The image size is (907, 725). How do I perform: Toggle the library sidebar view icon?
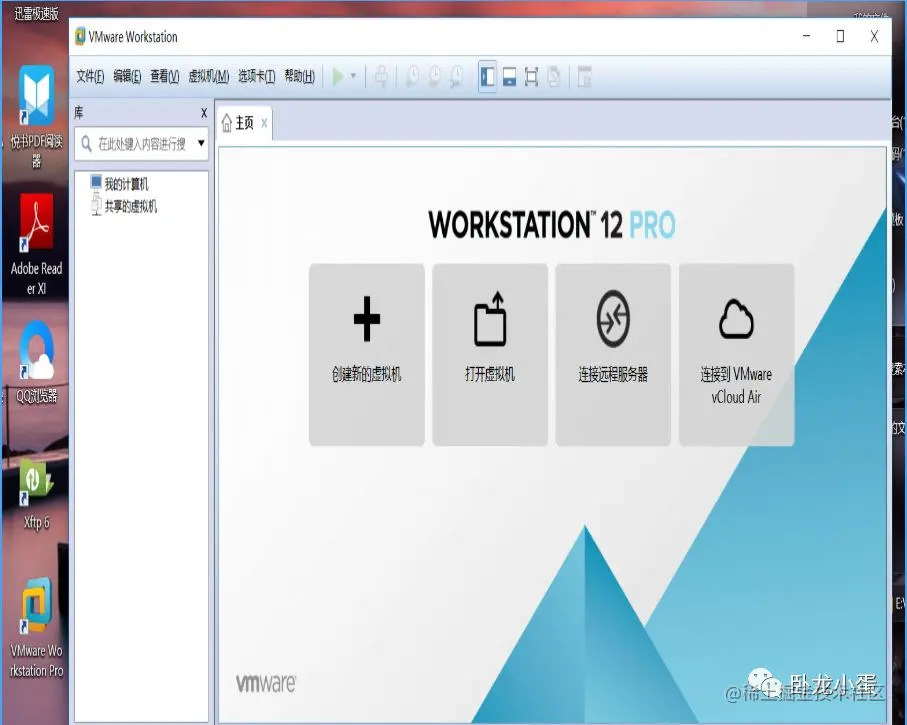click(x=488, y=76)
